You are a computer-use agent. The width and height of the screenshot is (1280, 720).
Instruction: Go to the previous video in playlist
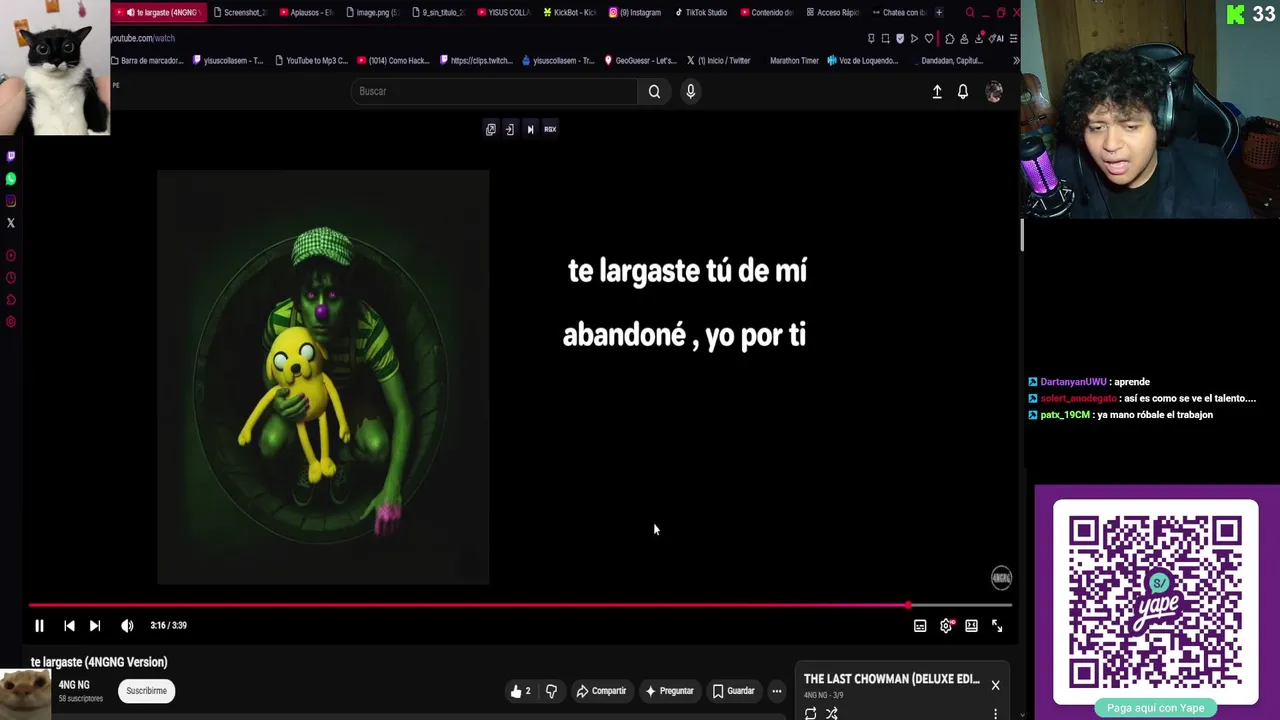pos(69,626)
